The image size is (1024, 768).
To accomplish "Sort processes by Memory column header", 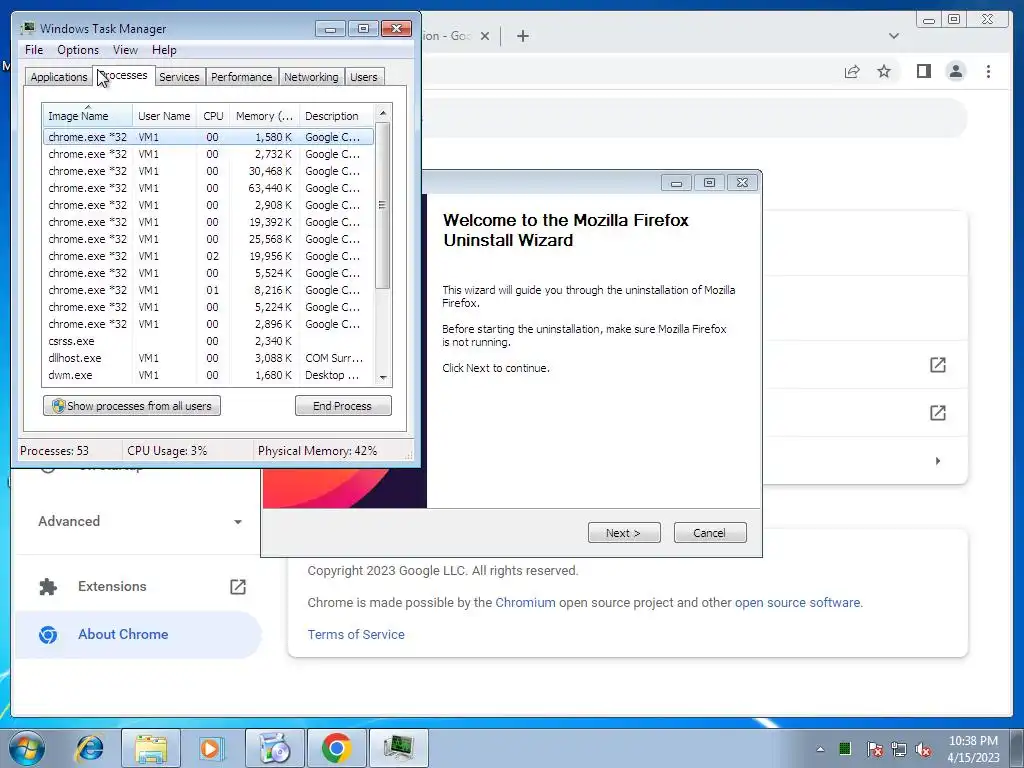I will 264,116.
